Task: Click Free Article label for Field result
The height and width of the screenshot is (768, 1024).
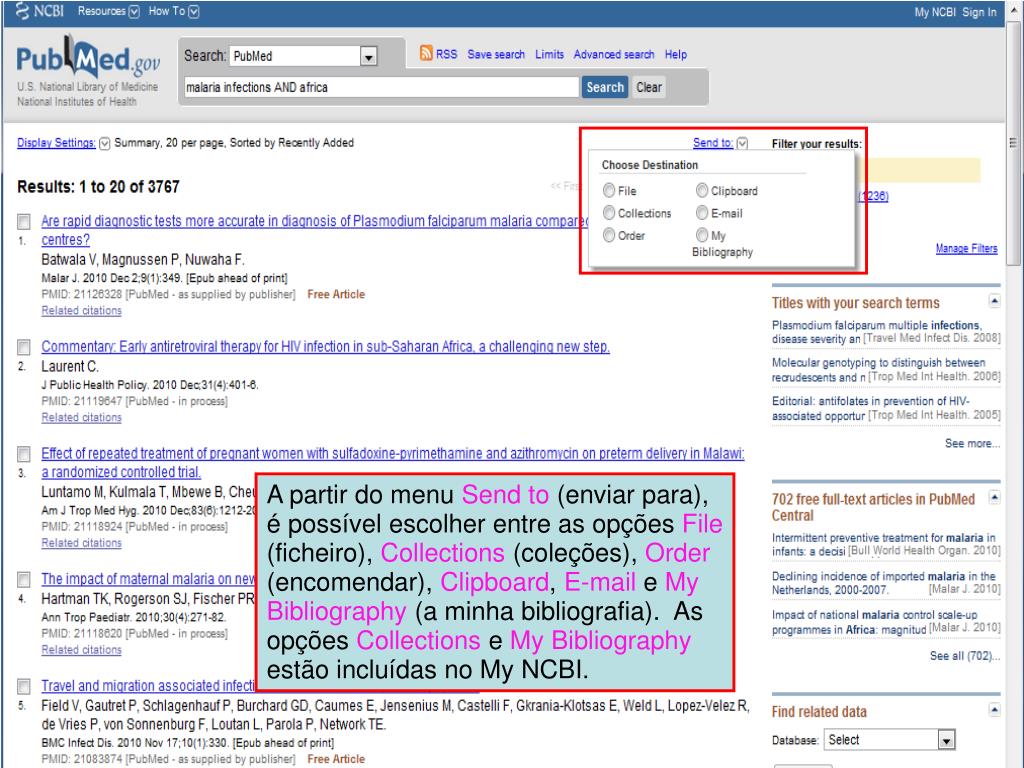Action: 336,759
